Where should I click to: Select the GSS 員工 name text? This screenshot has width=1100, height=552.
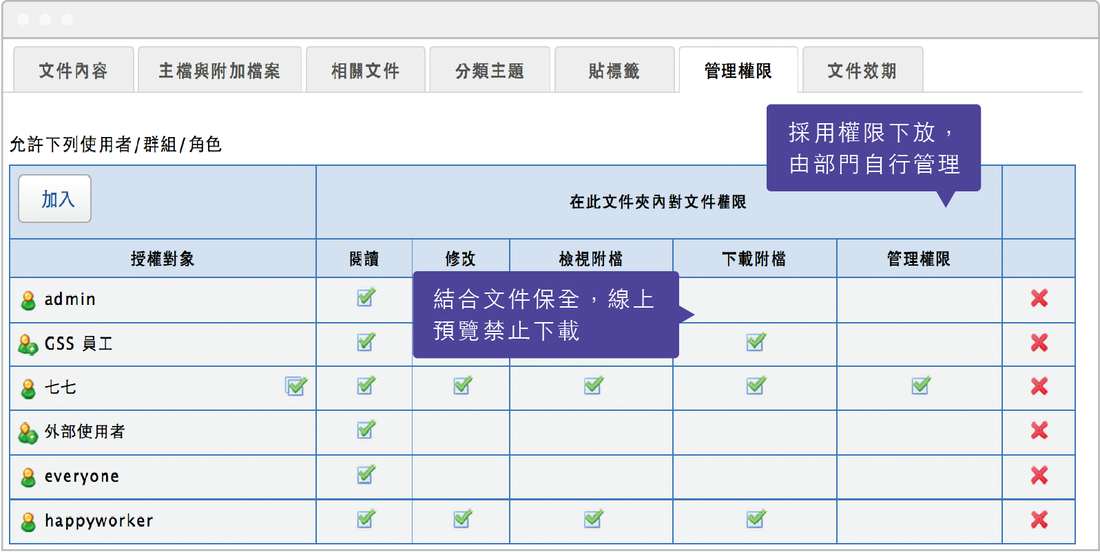(79, 344)
